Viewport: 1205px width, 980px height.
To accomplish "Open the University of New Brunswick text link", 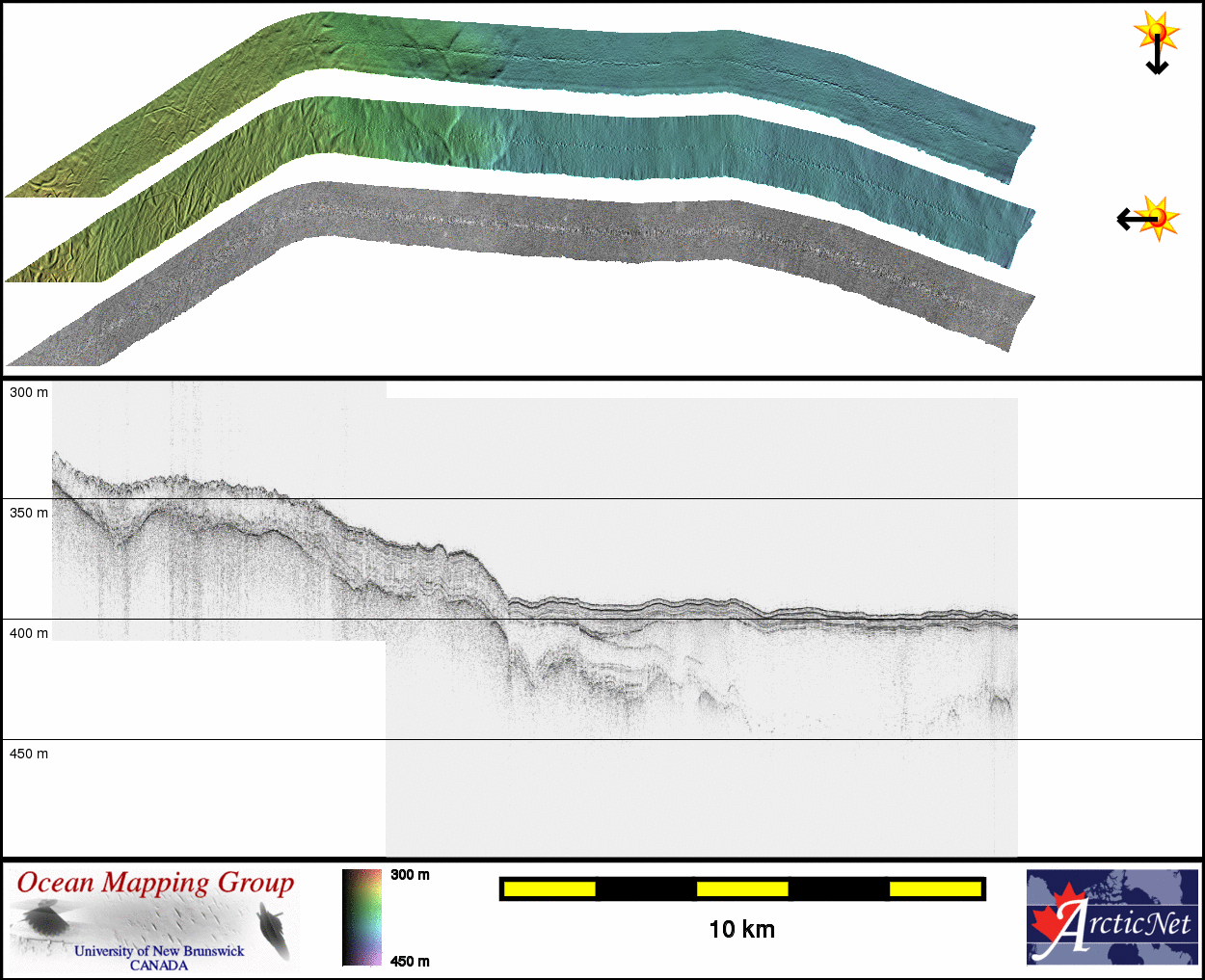I will pos(159,951).
